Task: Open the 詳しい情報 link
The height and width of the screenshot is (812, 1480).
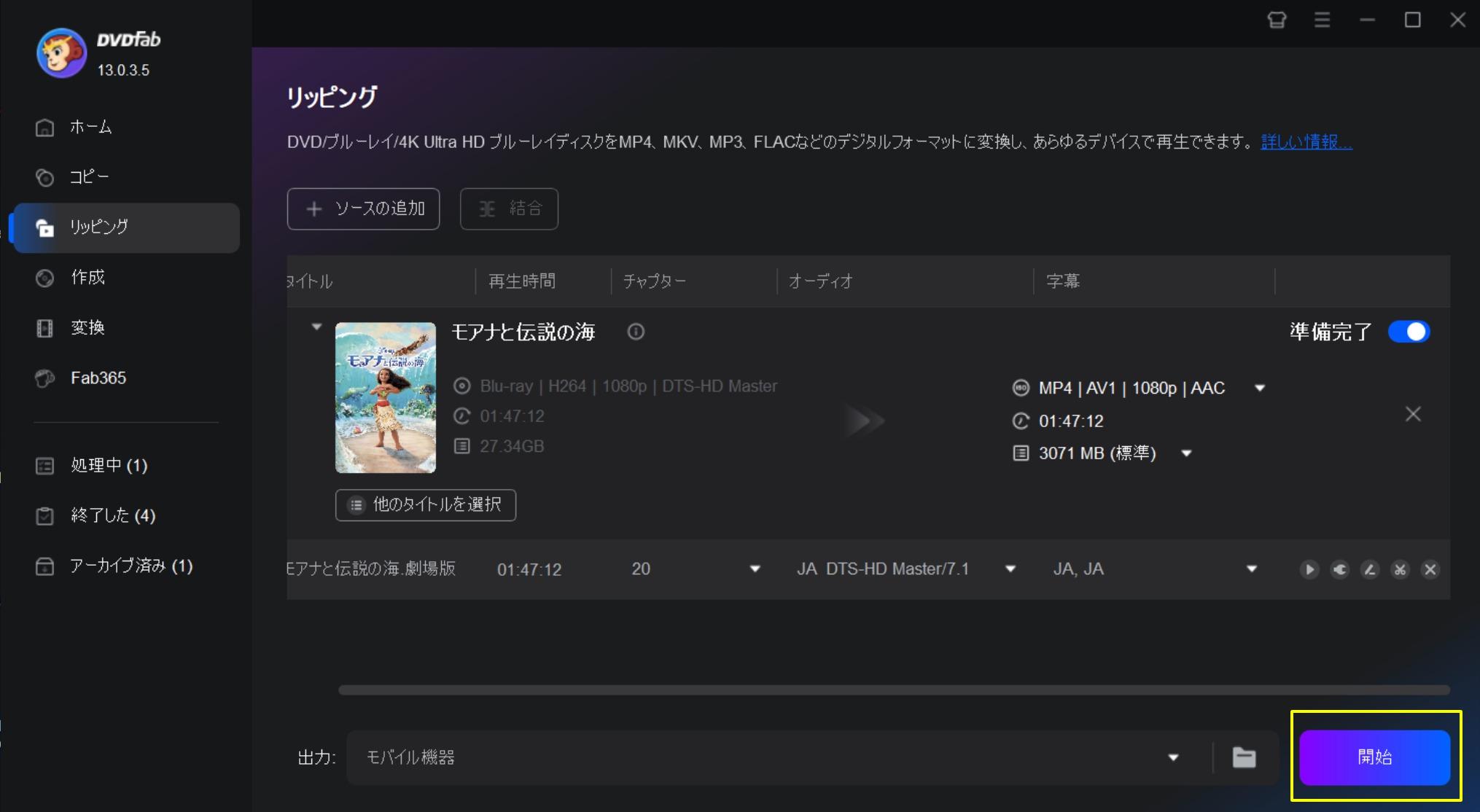Action: [1306, 141]
